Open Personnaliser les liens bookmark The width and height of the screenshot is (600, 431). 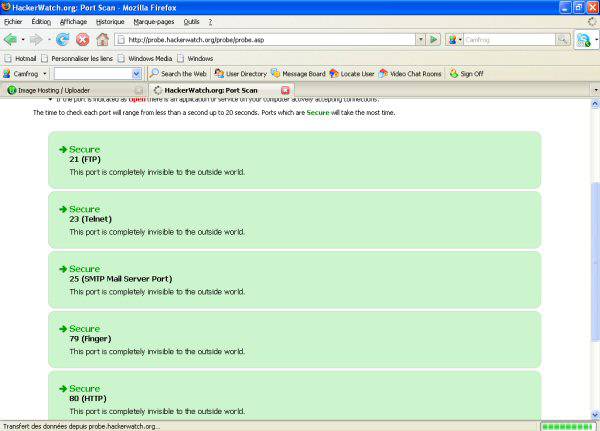(x=77, y=59)
